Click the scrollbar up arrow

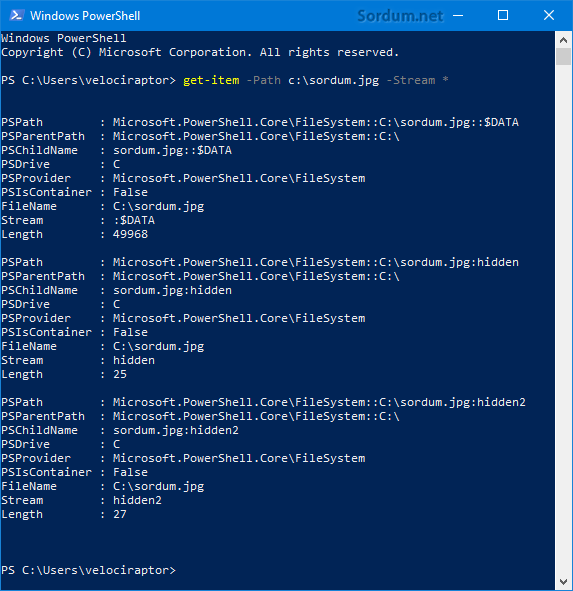[x=564, y=40]
